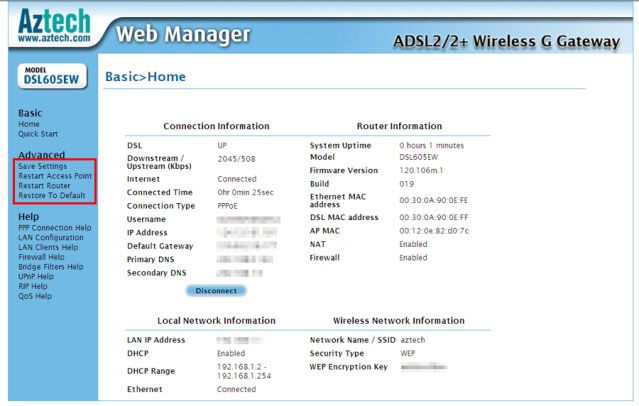Click Save Settings in the sidebar

tap(42, 166)
